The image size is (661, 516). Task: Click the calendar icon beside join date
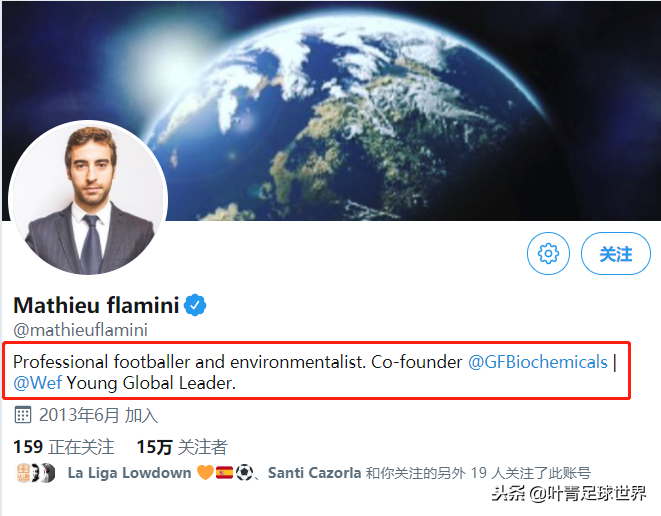click(x=23, y=415)
